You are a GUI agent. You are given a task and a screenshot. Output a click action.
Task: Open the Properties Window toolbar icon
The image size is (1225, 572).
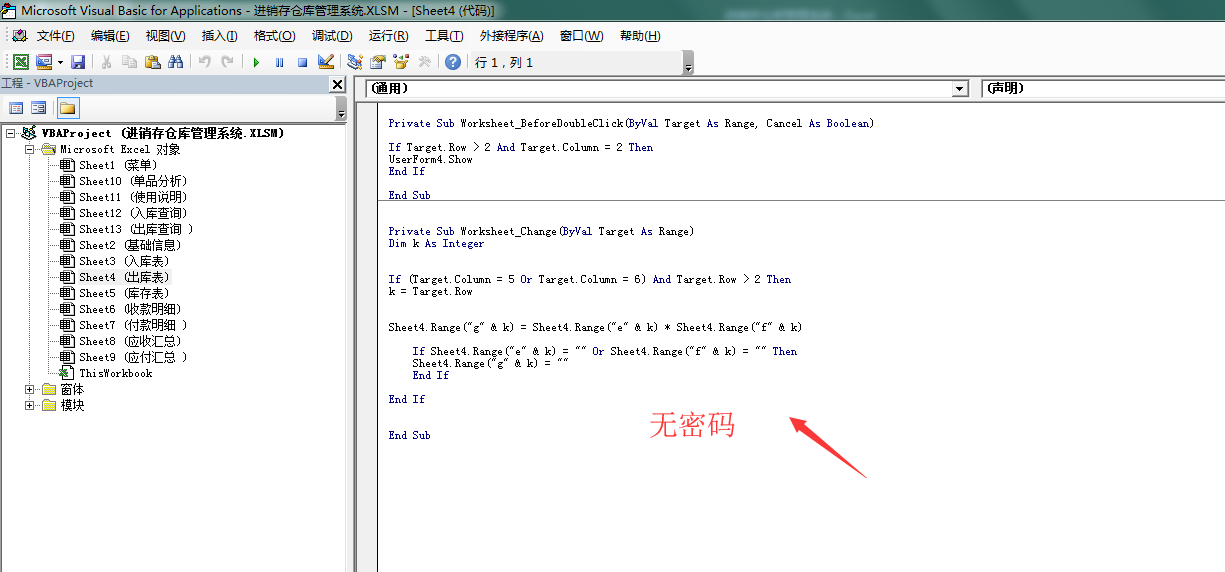(377, 62)
